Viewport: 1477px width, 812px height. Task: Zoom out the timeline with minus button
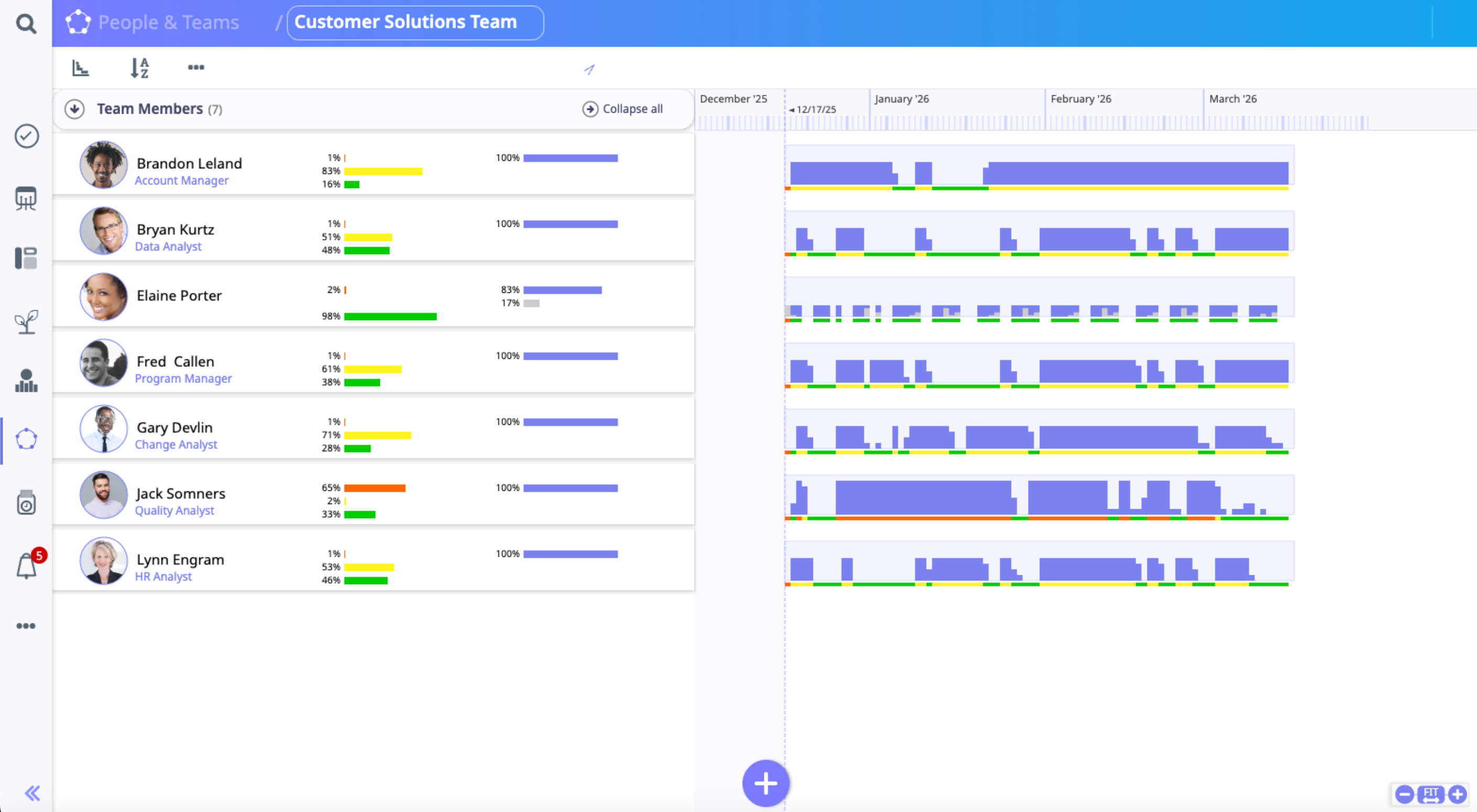pyautogui.click(x=1404, y=794)
